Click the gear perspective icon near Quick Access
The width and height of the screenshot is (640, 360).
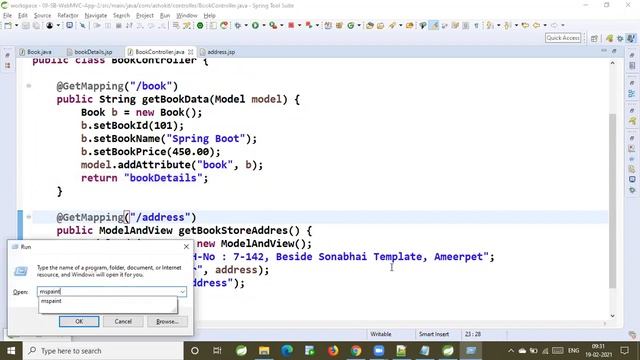tap(620, 38)
